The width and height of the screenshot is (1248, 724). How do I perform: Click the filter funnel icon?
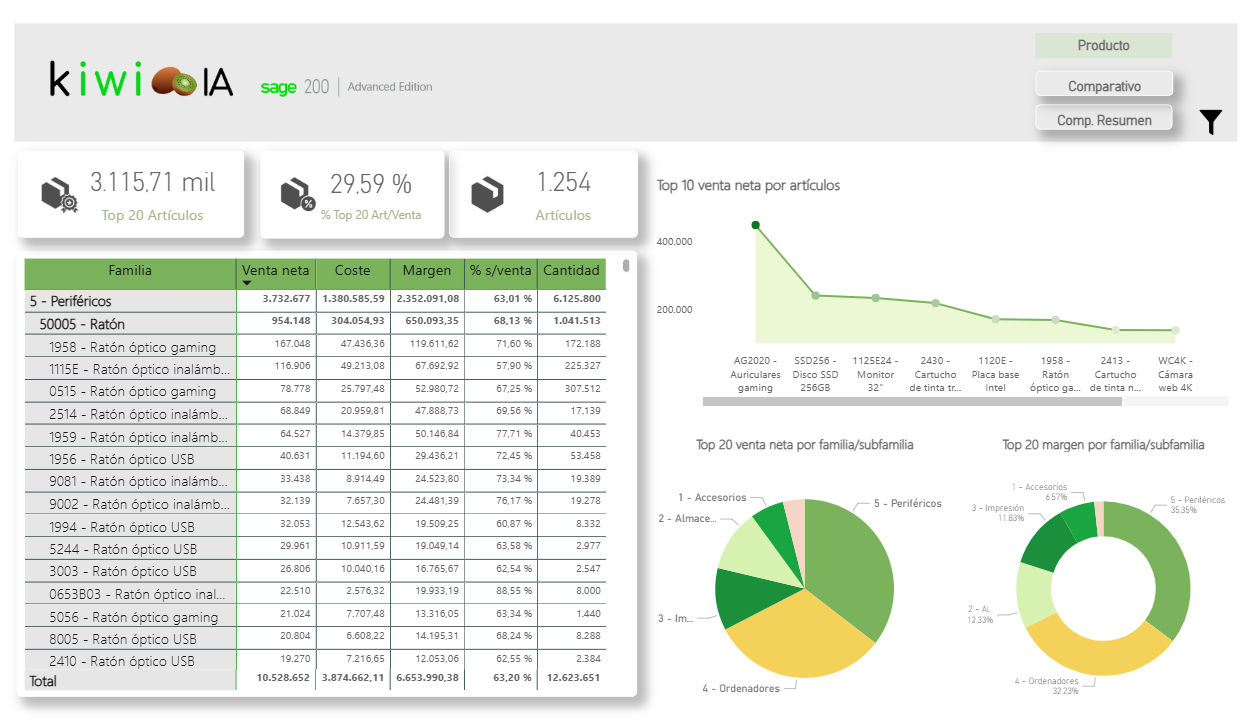[1210, 122]
